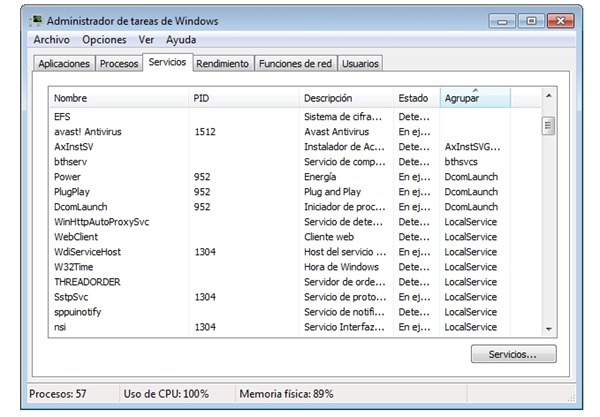Minimize the Task Manager window
This screenshot has width=600, height=417.
(x=502, y=21)
